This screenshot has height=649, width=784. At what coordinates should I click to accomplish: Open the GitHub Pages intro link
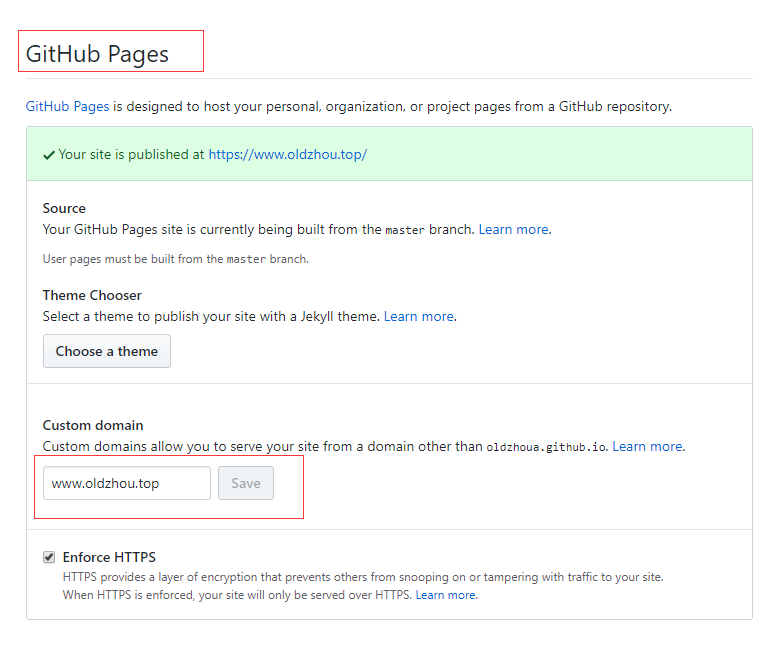(67, 106)
